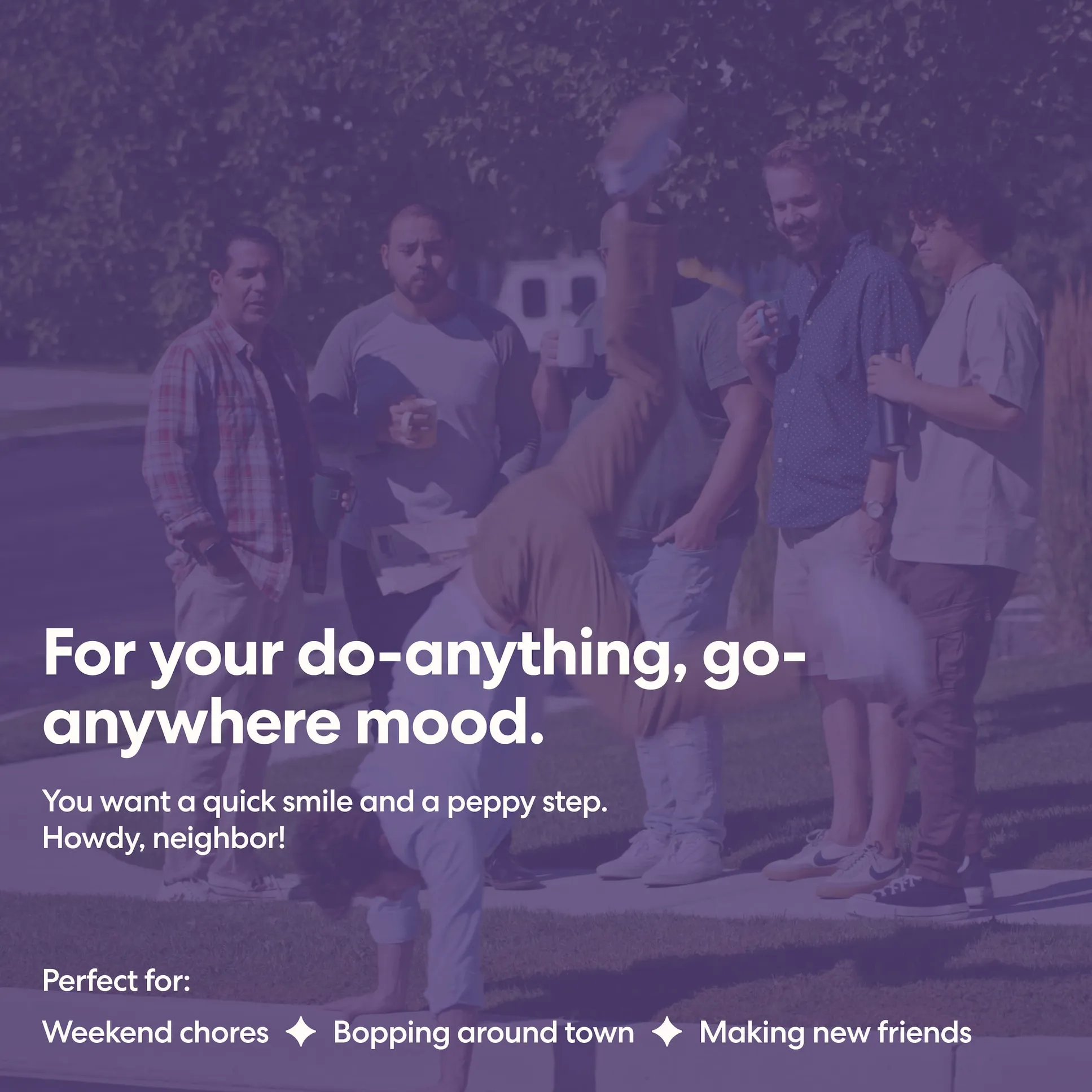Click the white mug held near the handstand

pos(574,346)
